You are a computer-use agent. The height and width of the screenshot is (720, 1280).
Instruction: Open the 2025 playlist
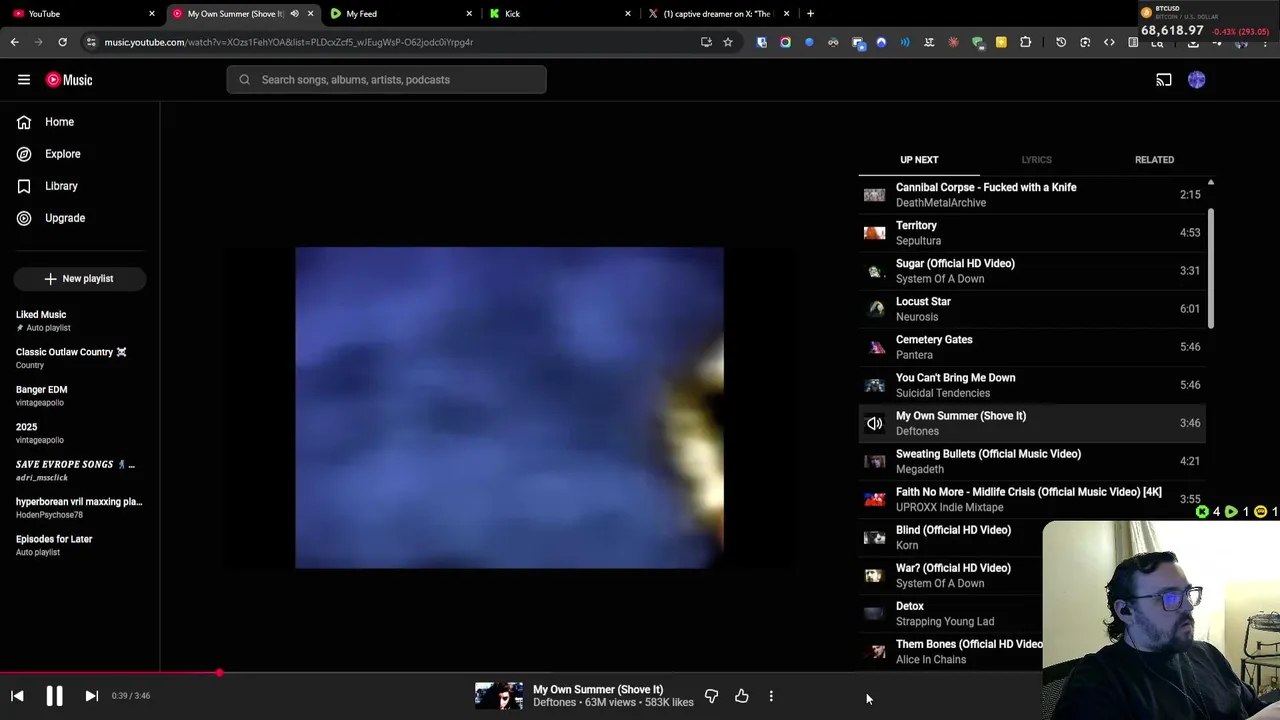point(80,433)
